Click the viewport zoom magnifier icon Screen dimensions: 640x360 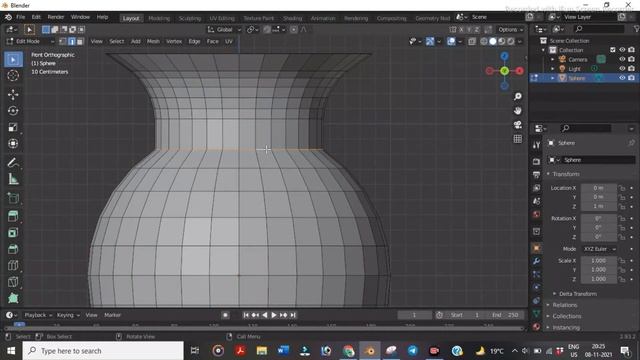click(518, 96)
